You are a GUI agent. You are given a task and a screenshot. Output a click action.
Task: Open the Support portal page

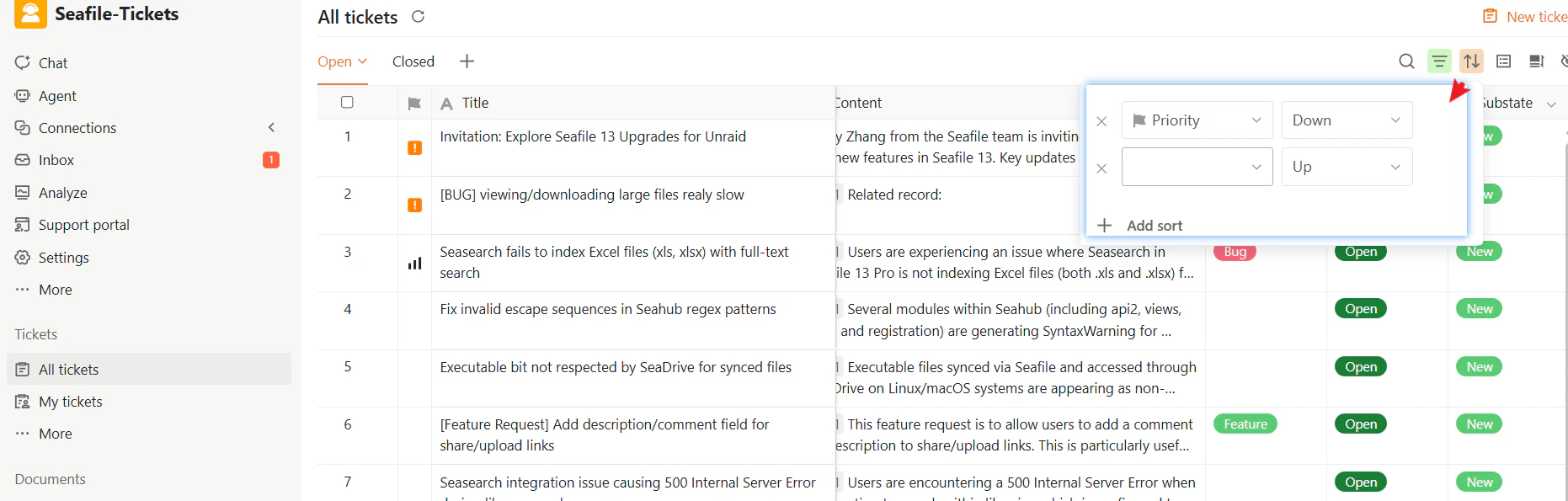[x=83, y=225]
